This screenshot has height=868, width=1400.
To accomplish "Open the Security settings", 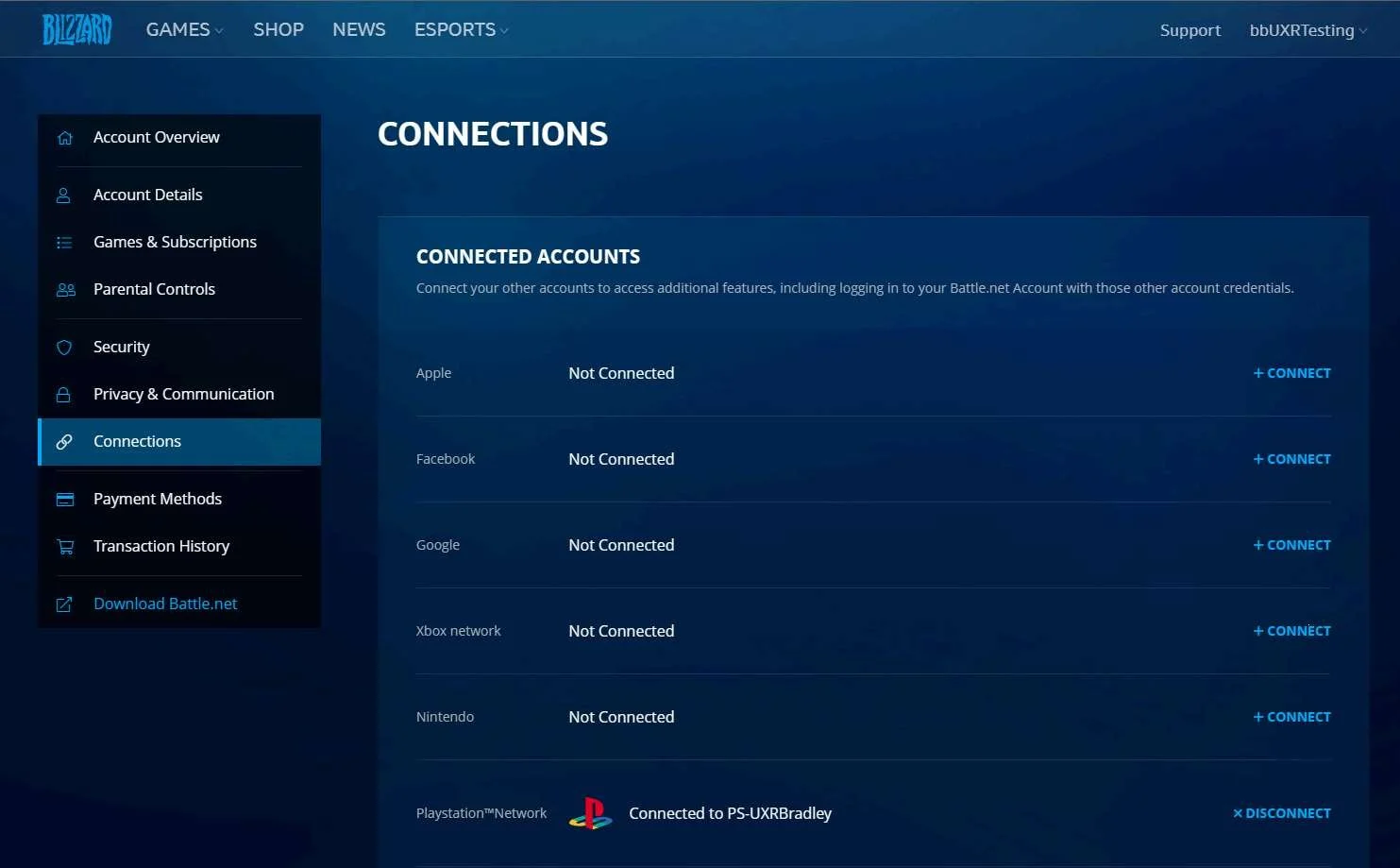I will [179, 348].
